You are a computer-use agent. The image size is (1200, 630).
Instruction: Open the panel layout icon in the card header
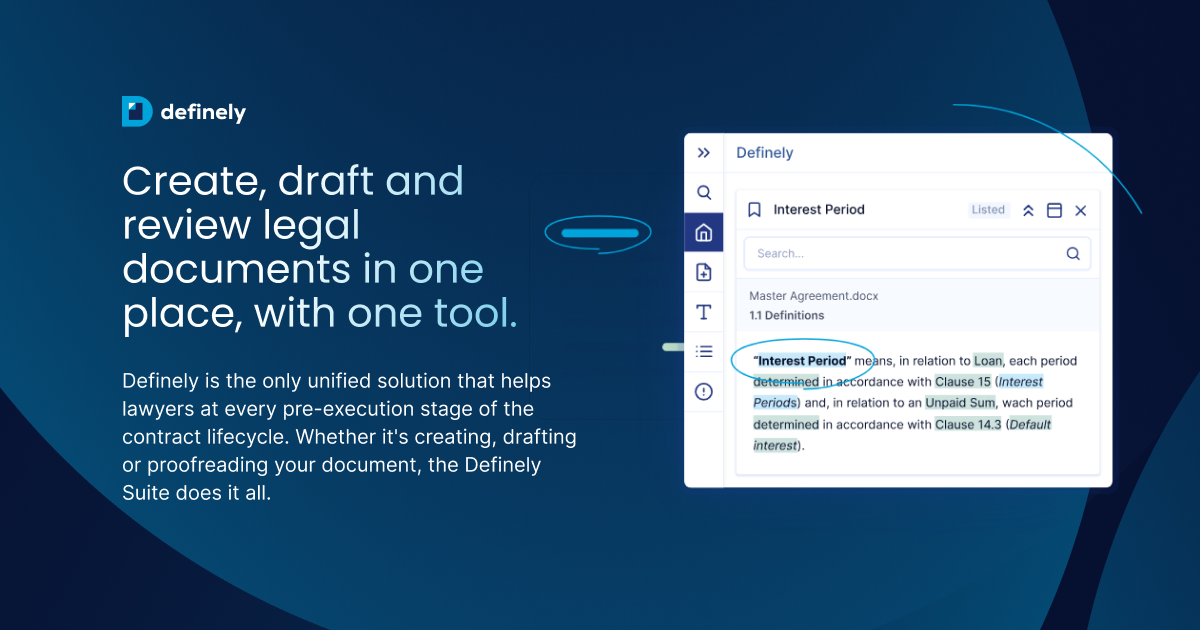coord(1054,210)
